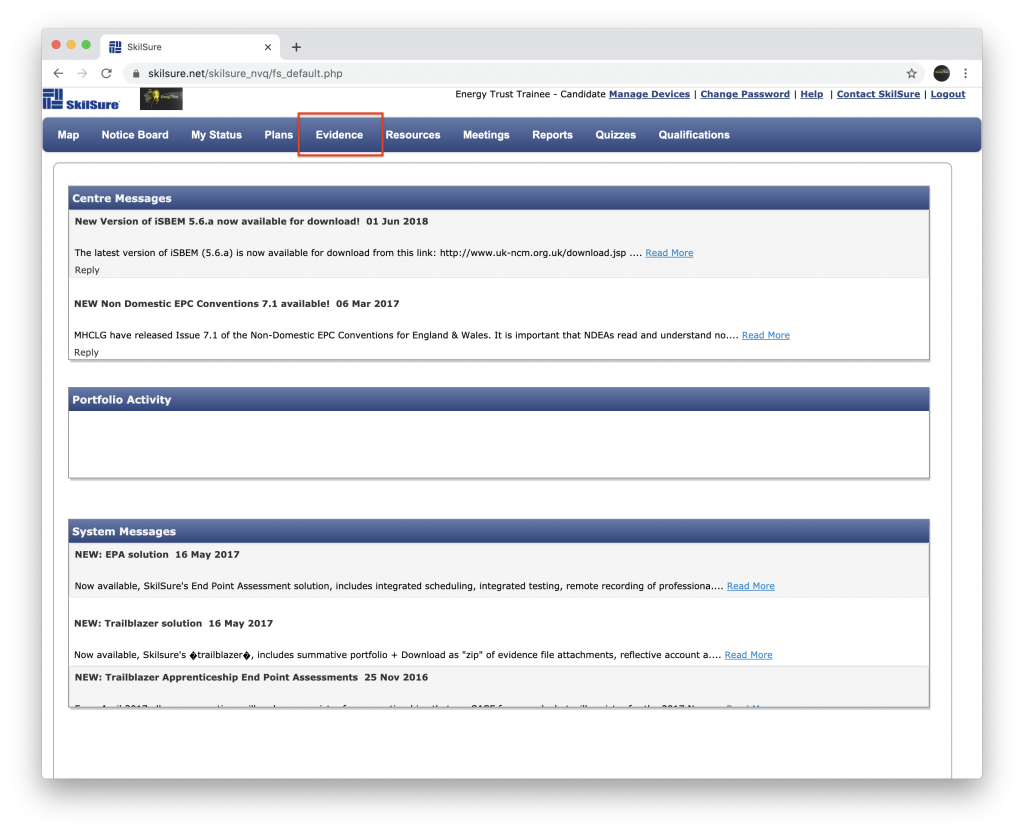This screenshot has height=834, width=1024.
Task: Reload the current page
Action: click(x=106, y=73)
